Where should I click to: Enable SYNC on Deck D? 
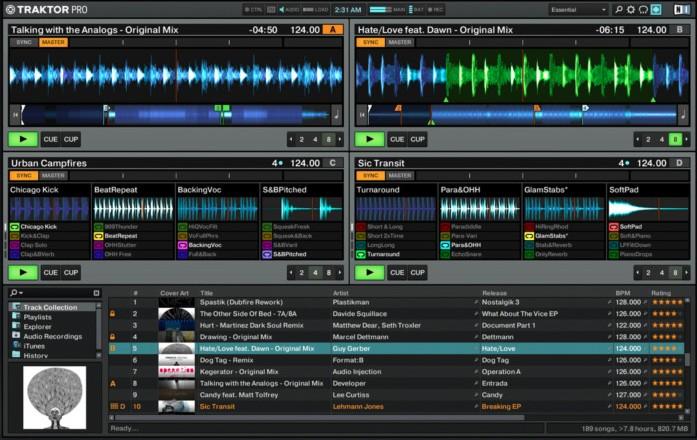[x=370, y=175]
